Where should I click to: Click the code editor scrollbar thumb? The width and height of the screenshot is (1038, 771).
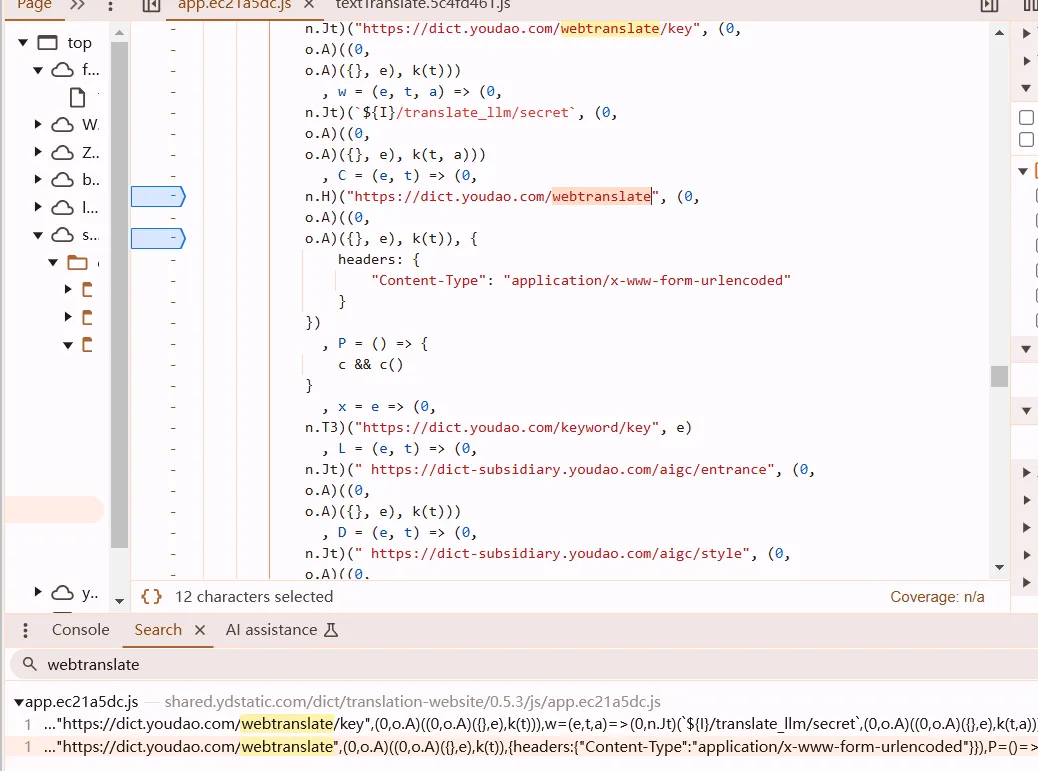point(1000,376)
